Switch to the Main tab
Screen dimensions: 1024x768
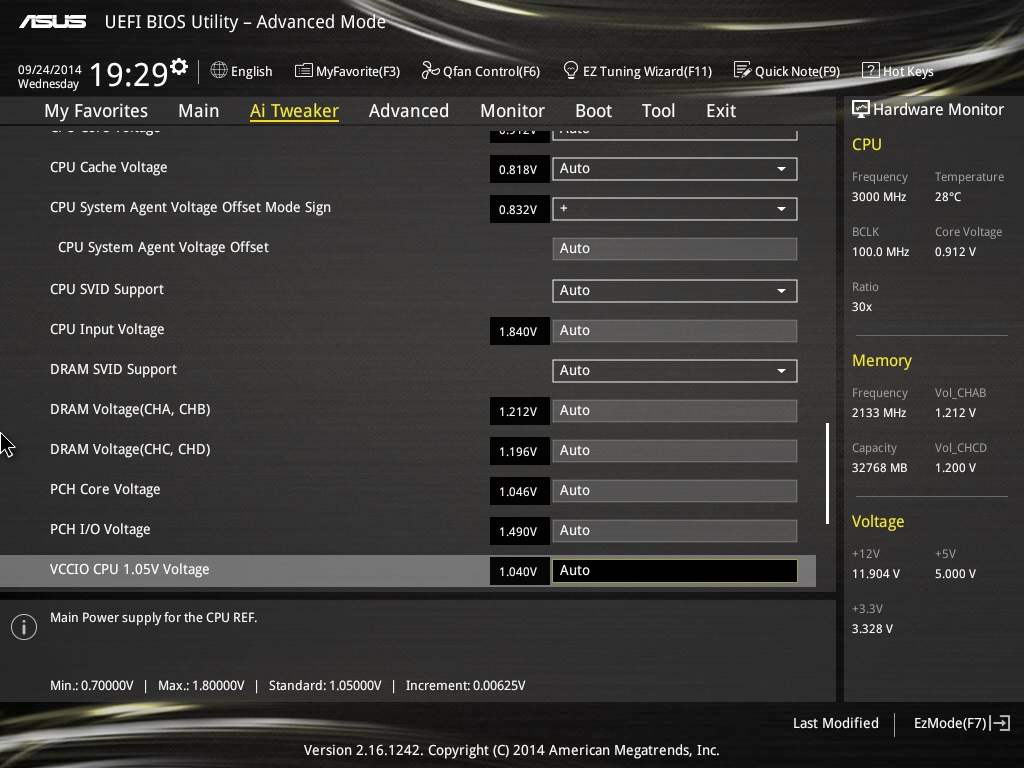point(199,111)
